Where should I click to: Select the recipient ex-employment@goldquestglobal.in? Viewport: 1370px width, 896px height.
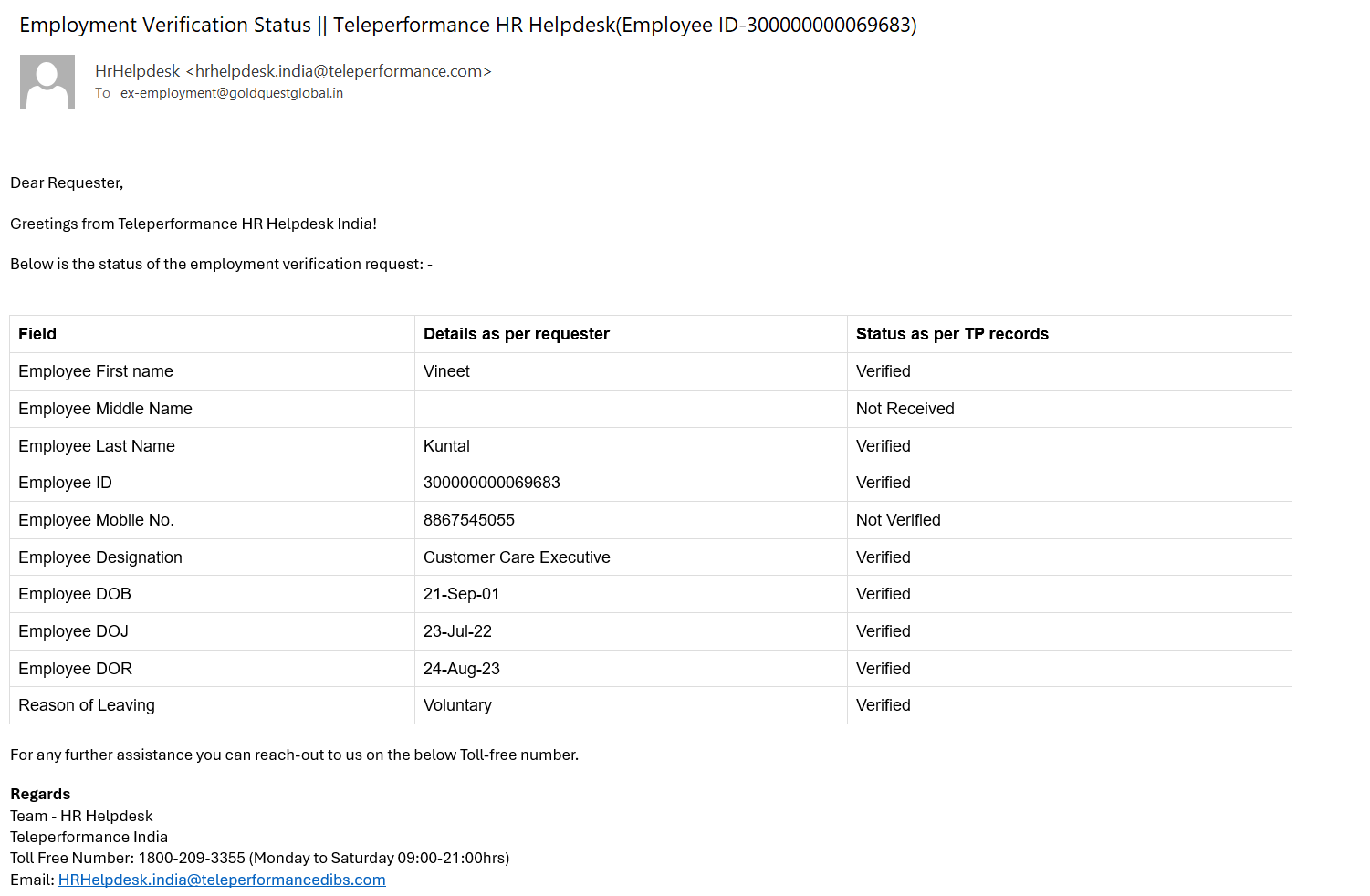(x=232, y=93)
